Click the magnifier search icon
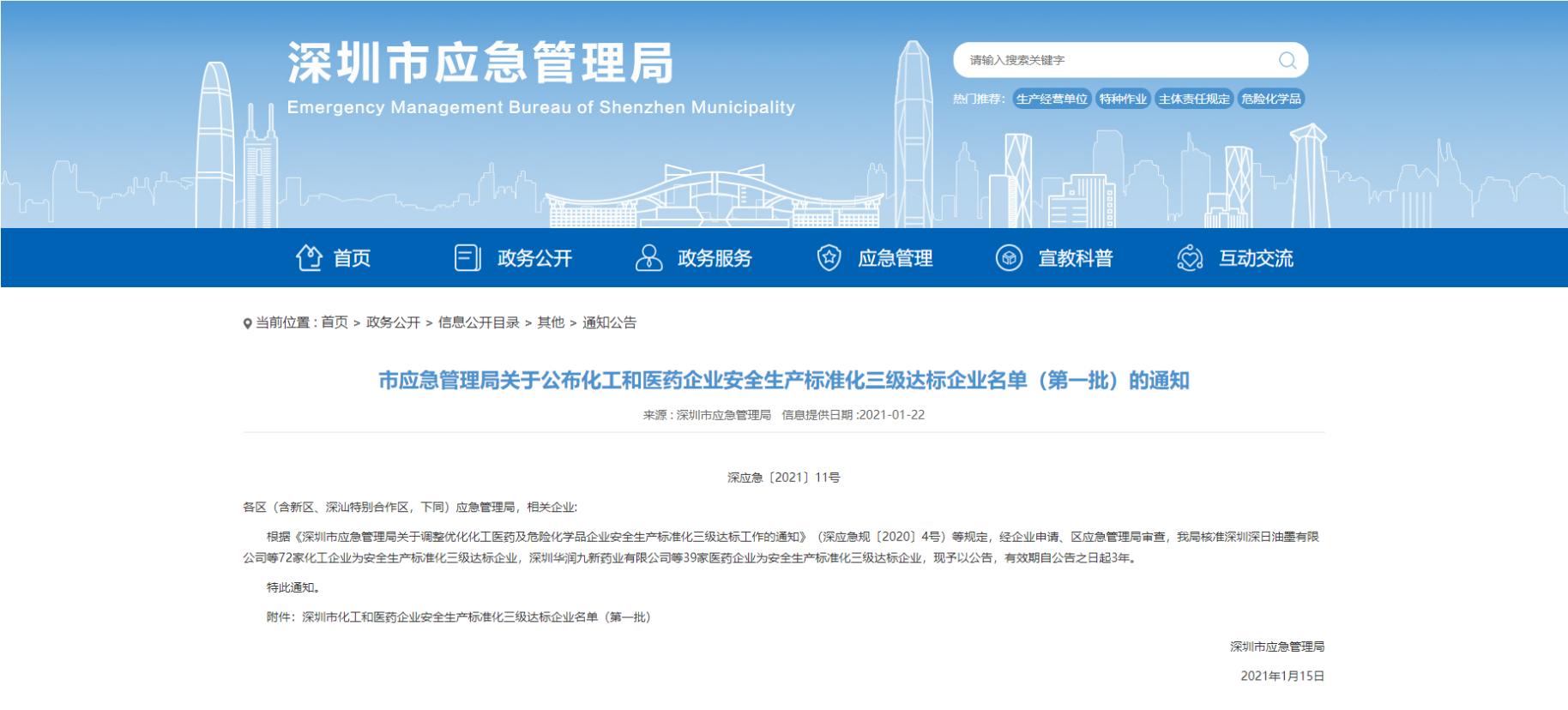Image resolution: width=1568 pixels, height=710 pixels. 1287,60
